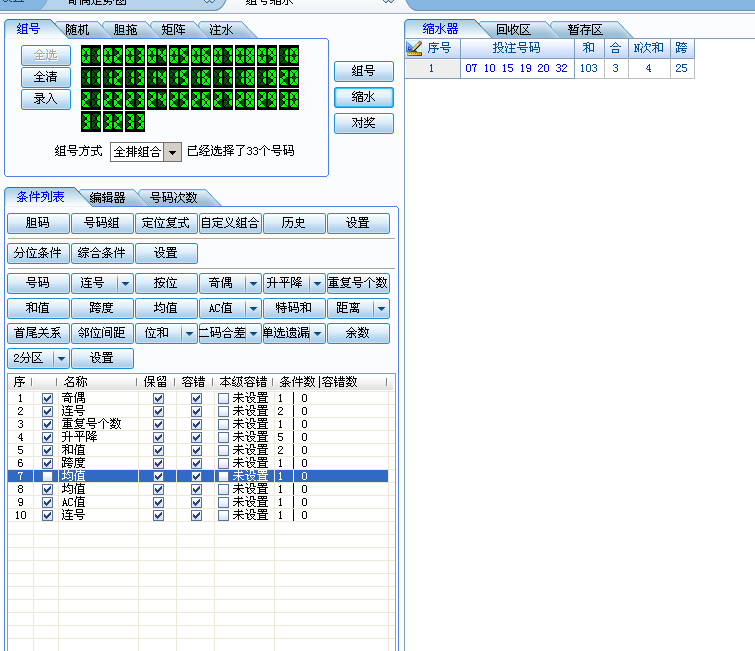The image size is (755, 651).
Task: Expand the 连号 button dropdown arrow
Action: click(x=124, y=283)
